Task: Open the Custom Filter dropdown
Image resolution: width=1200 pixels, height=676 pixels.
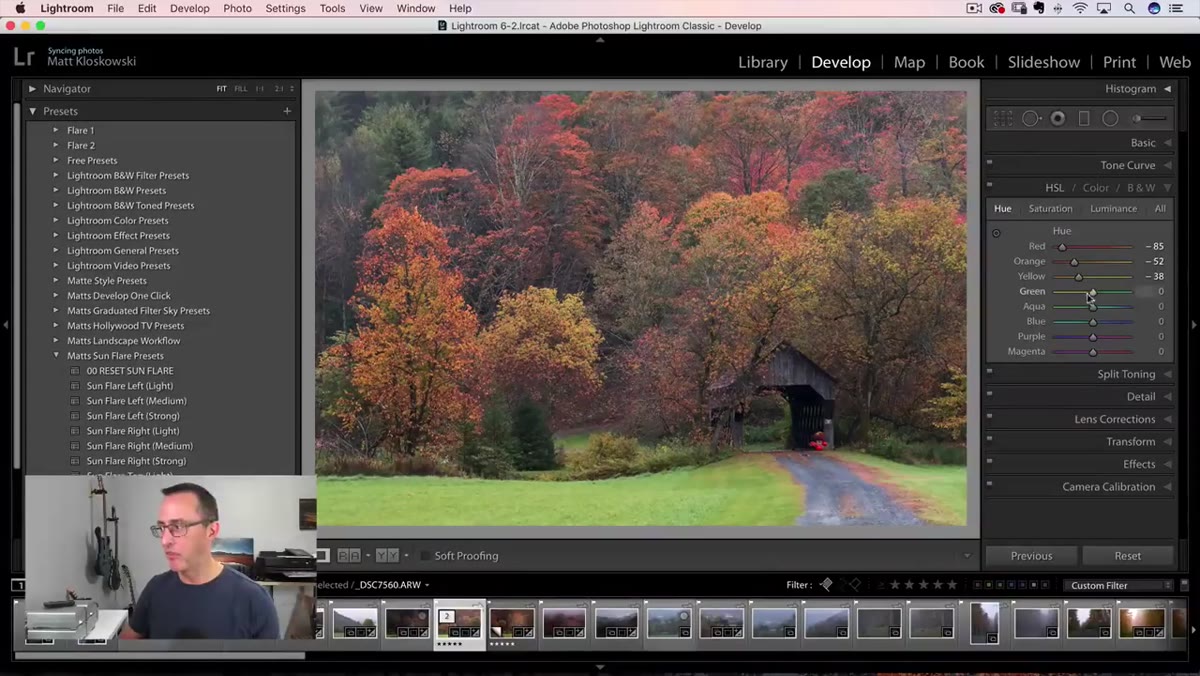Action: [x=1121, y=585]
